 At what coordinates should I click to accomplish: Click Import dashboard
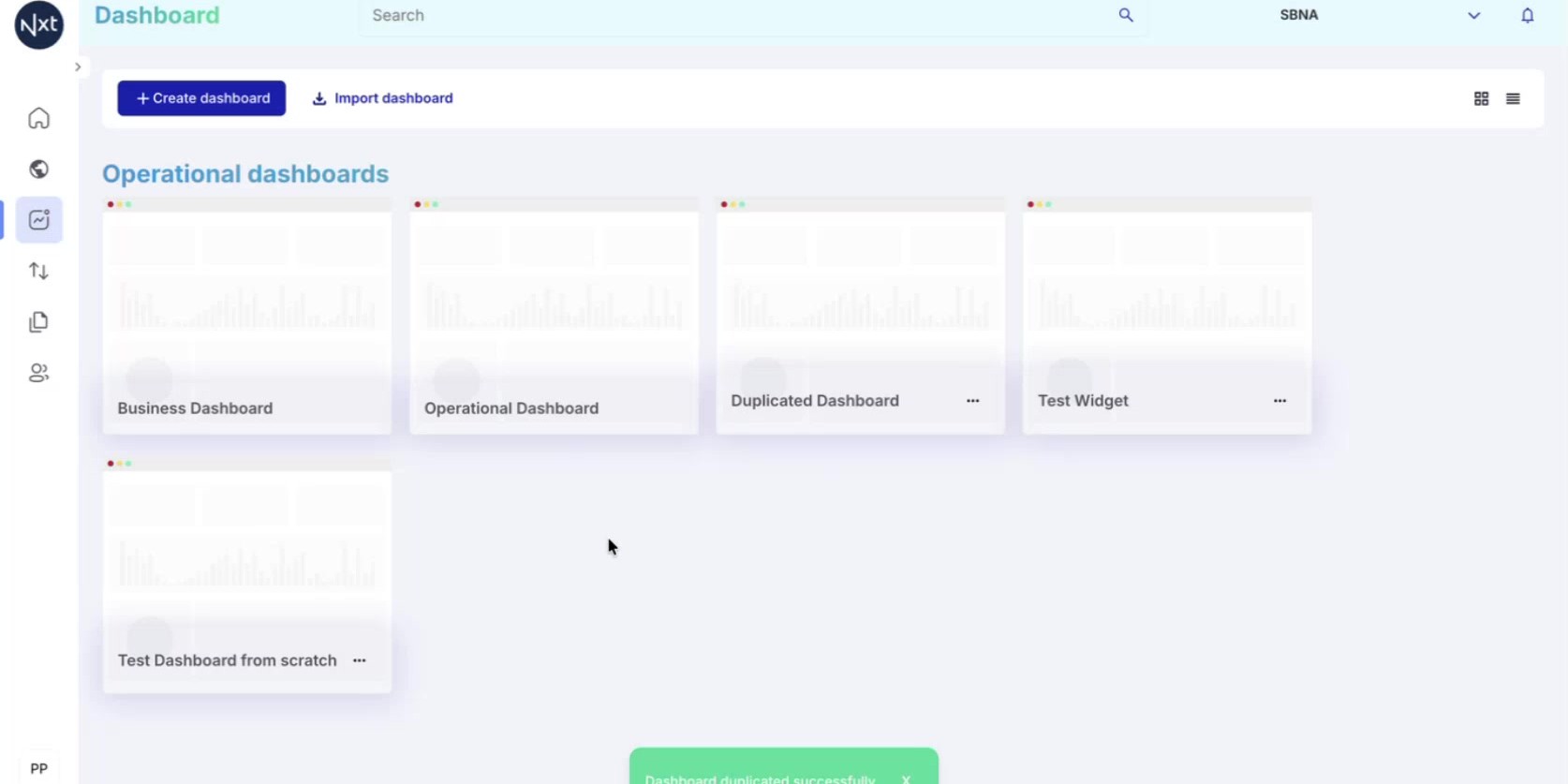point(382,98)
